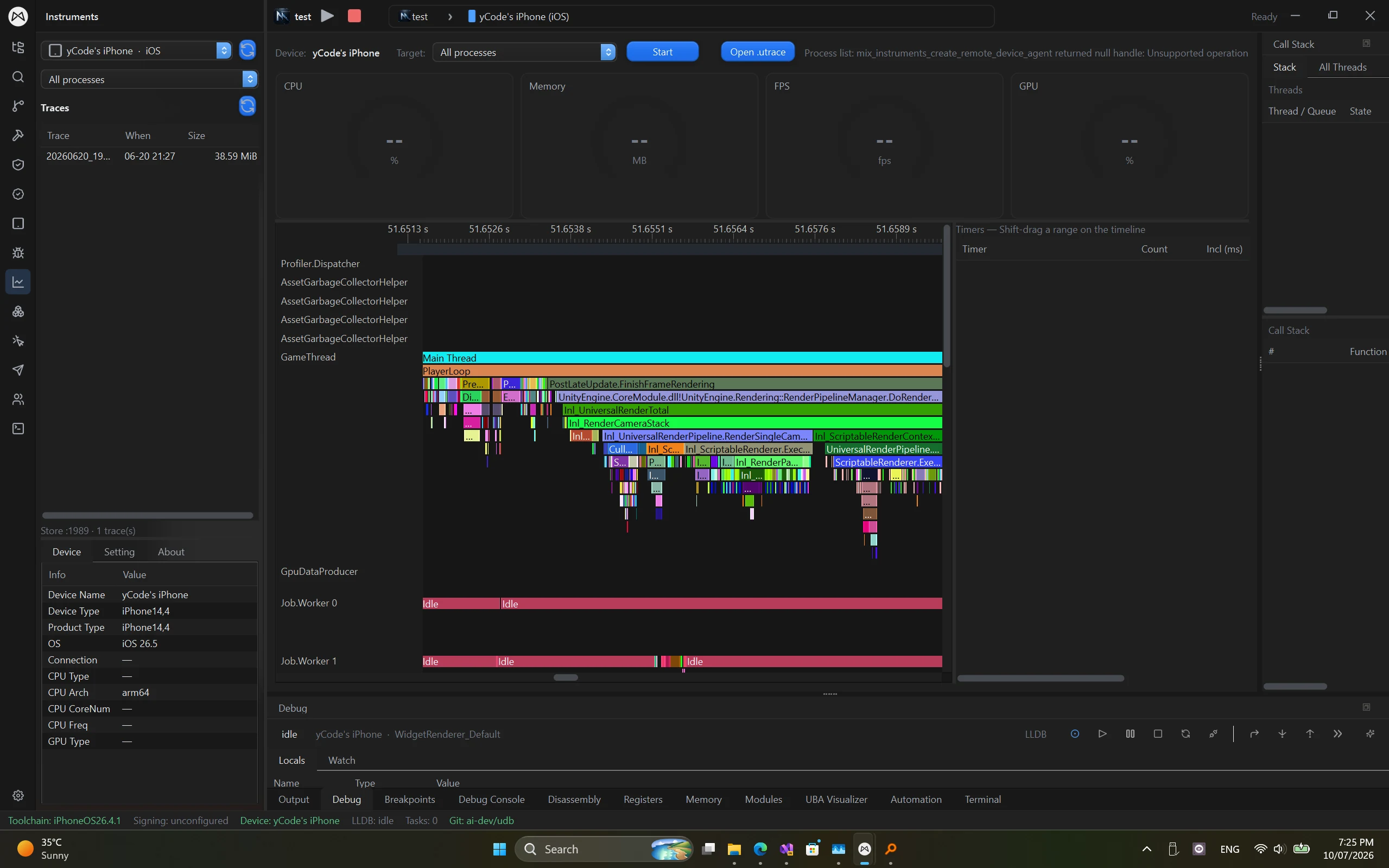Select the 20260620_19... trace row
This screenshot has height=868, width=1389.
(x=151, y=156)
